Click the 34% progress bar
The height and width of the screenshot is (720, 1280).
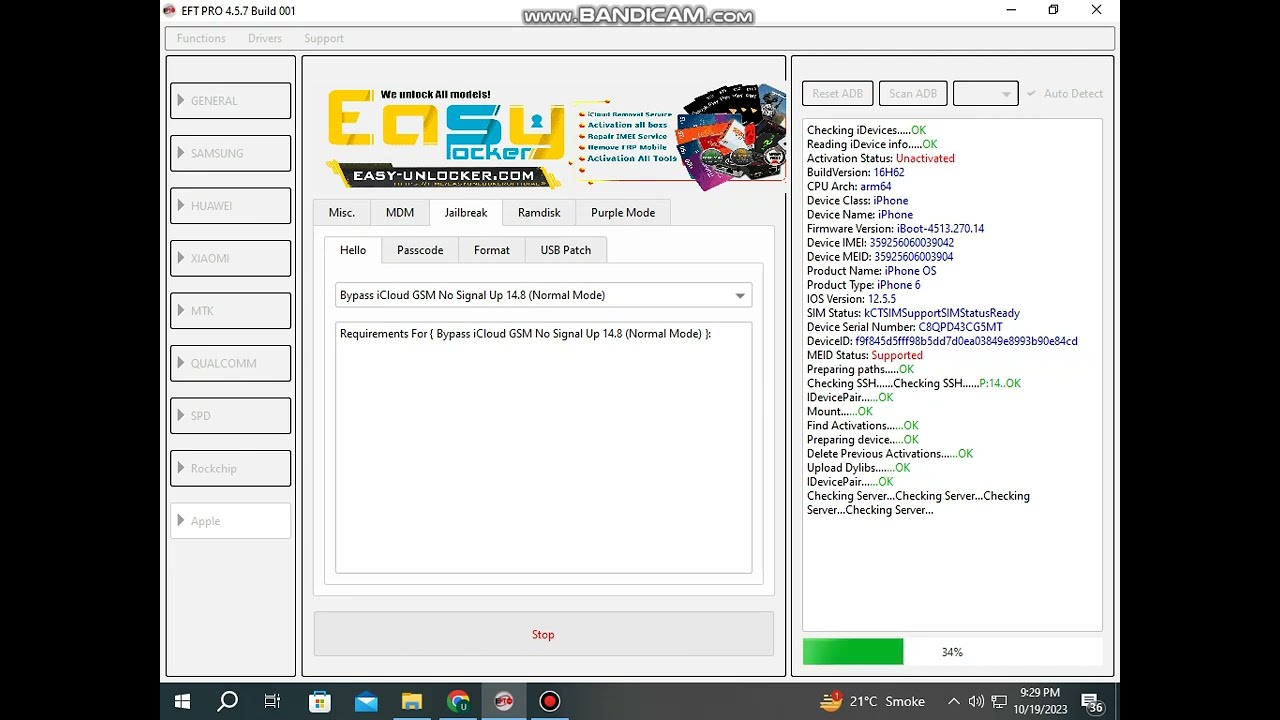coord(952,651)
